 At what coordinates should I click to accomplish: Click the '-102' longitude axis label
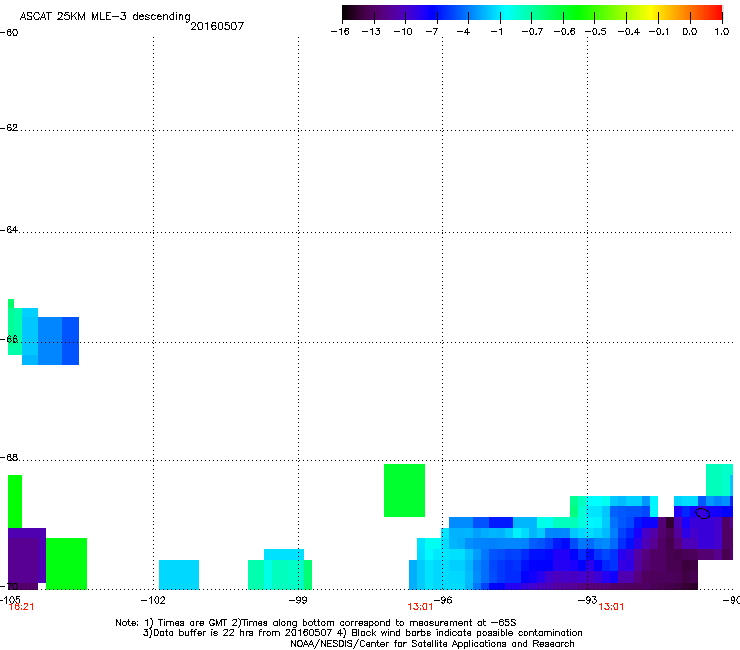pyautogui.click(x=153, y=600)
